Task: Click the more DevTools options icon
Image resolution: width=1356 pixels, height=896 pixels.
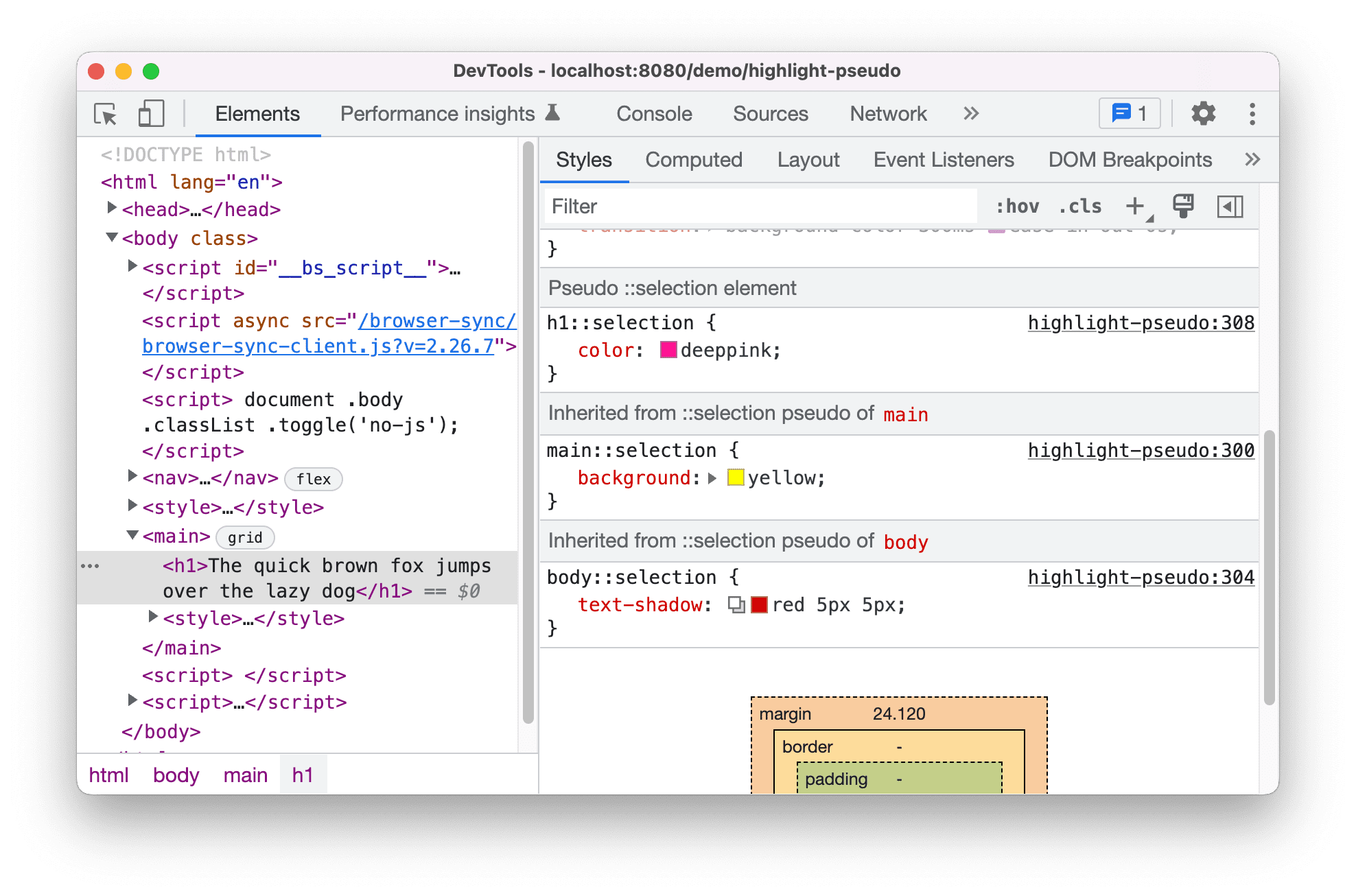Action: (1258, 113)
